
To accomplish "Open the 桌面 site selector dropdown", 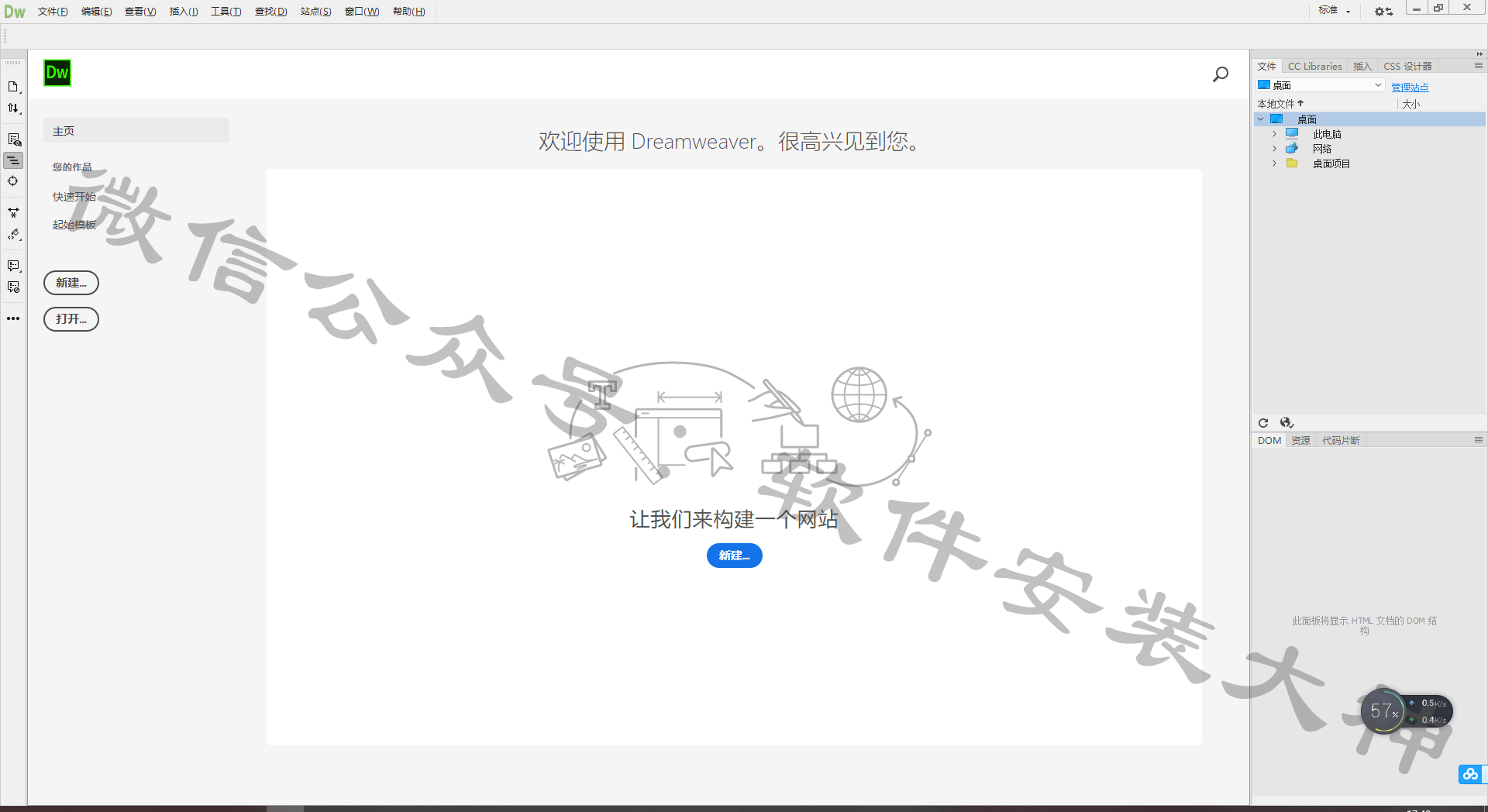I will [1321, 85].
